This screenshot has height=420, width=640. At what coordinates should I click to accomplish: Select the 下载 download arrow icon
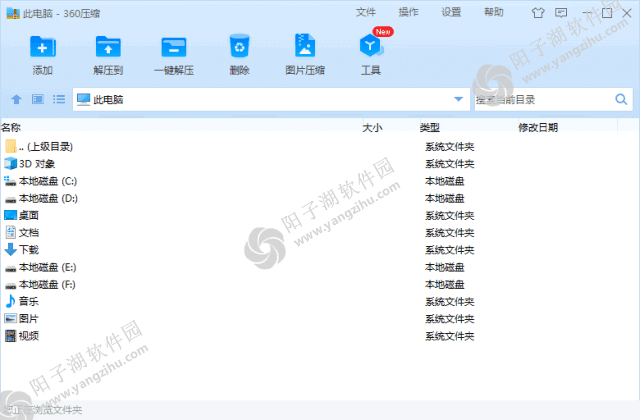click(10, 249)
